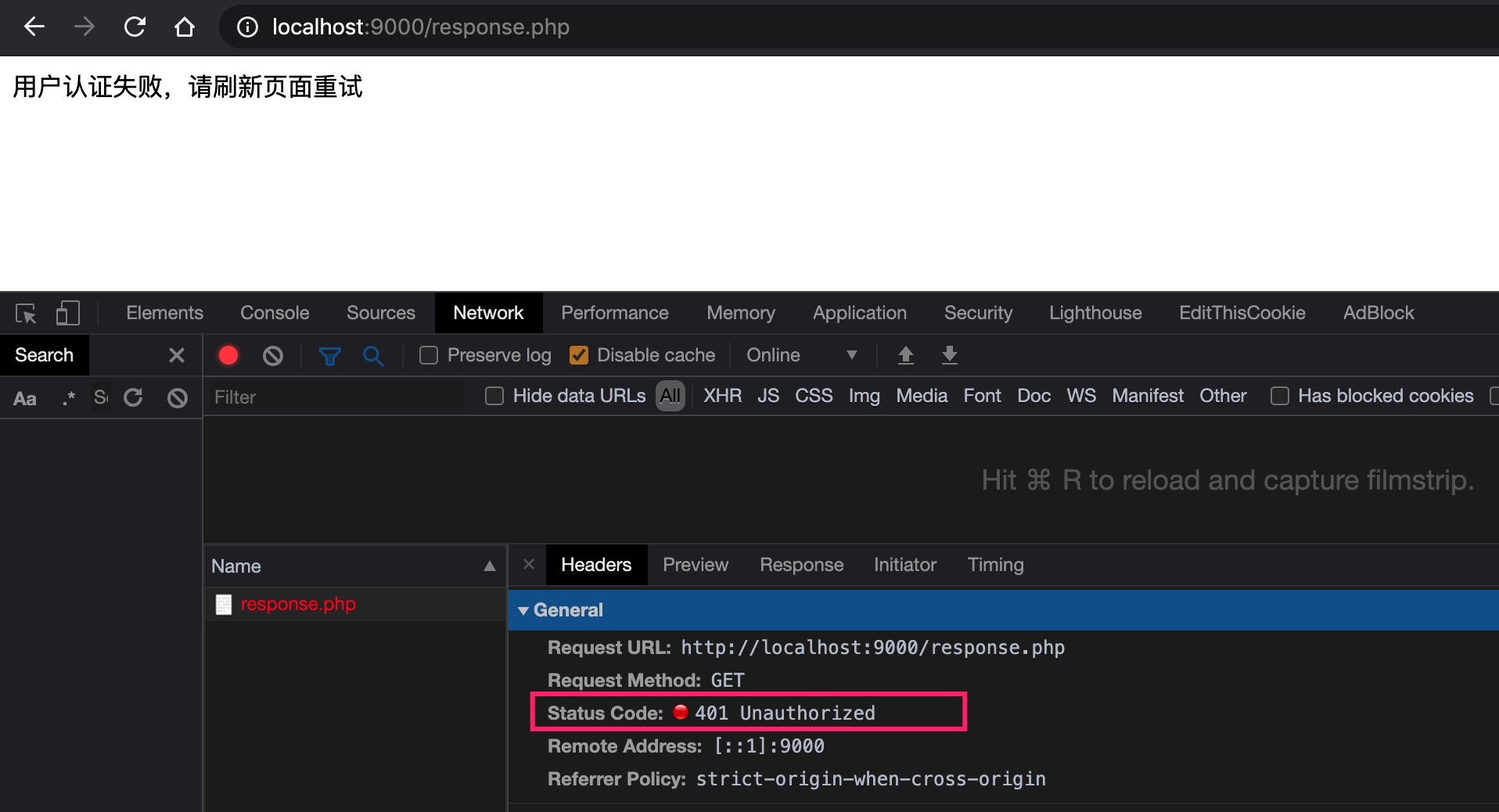
Task: Close the request details pane
Action: point(529,564)
